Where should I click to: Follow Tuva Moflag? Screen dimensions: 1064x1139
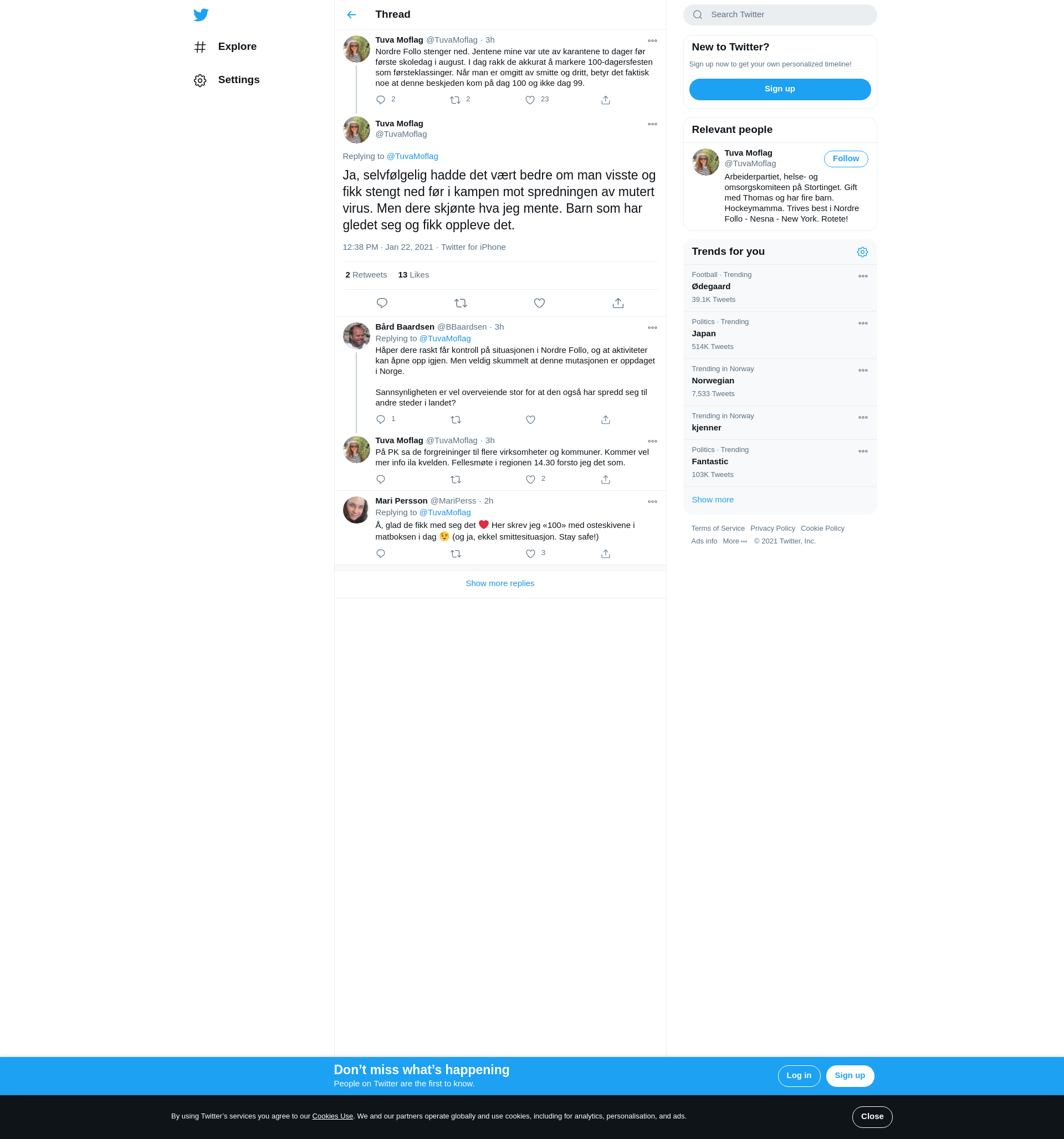pos(845,158)
